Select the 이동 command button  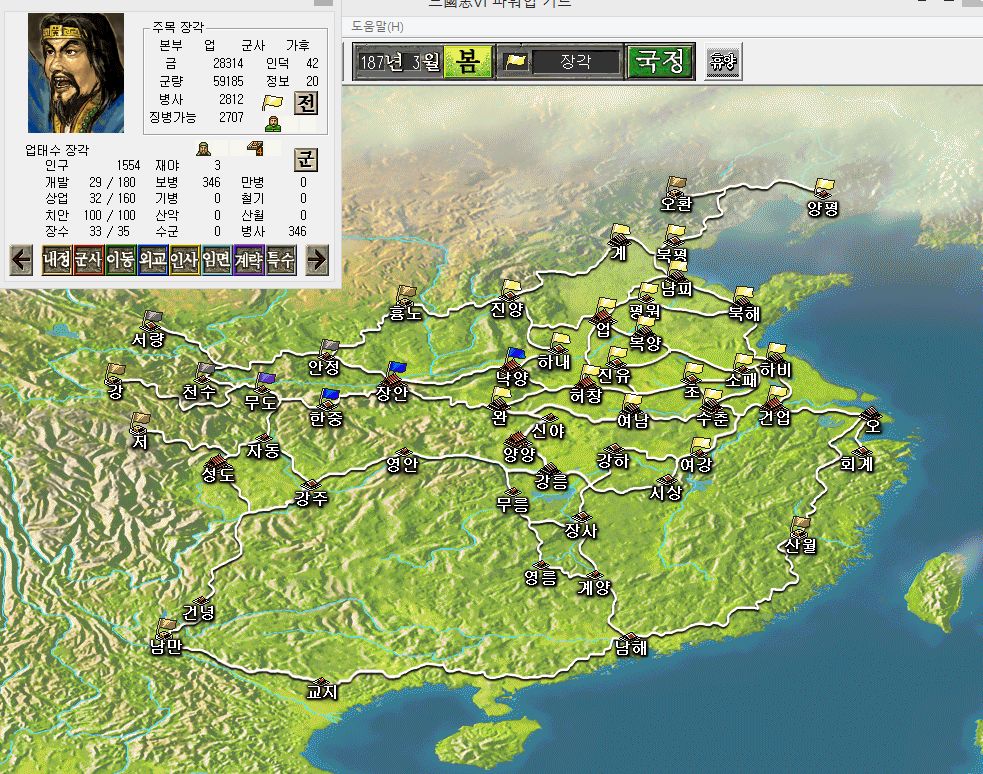tap(120, 260)
